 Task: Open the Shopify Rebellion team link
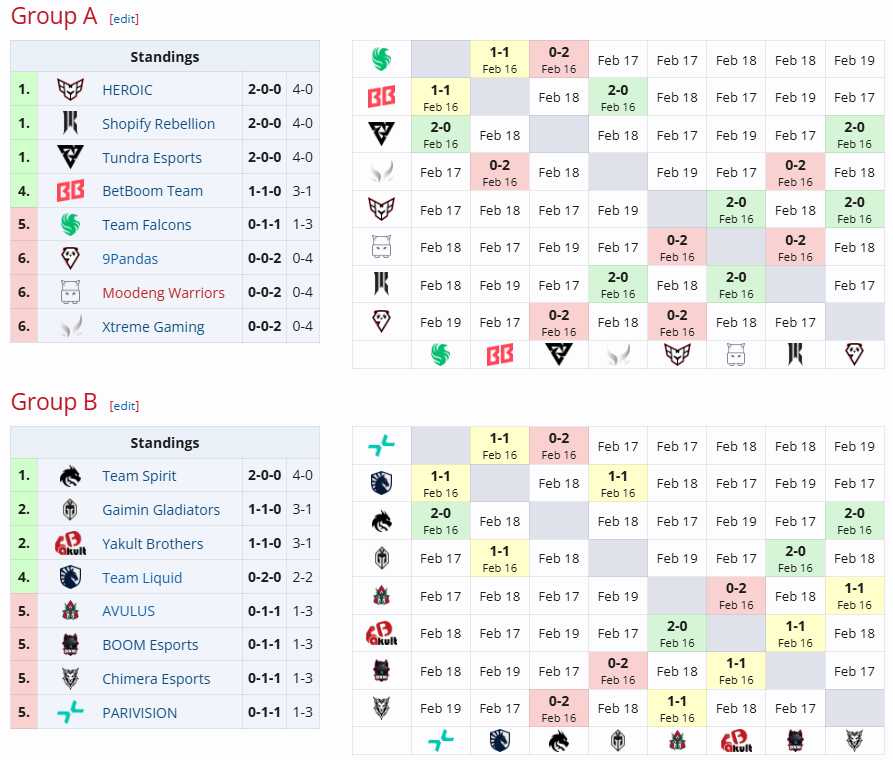(x=158, y=124)
